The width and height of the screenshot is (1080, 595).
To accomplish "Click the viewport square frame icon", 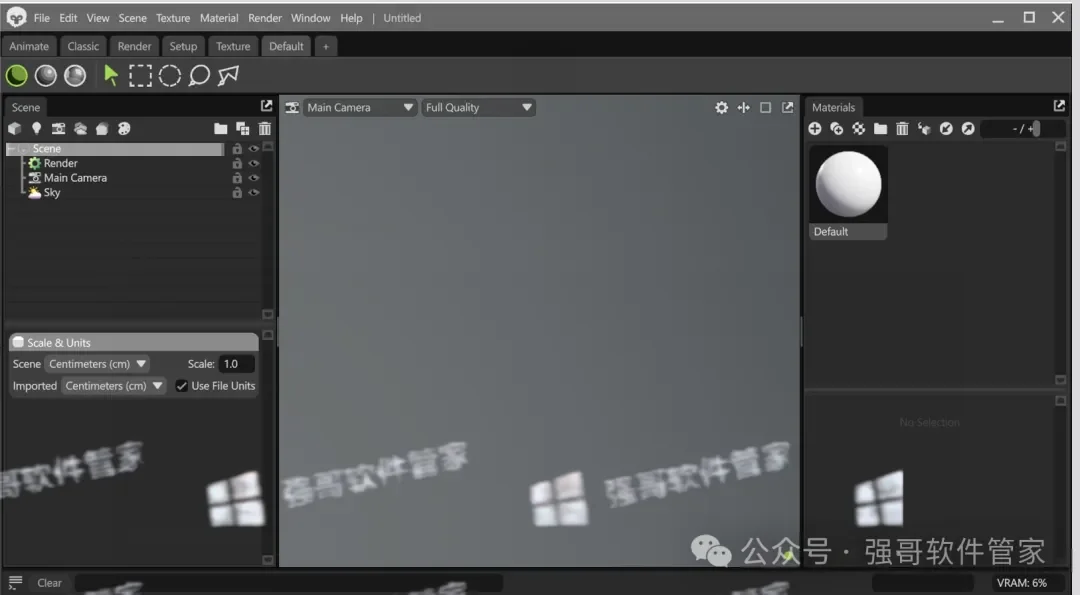I will click(x=765, y=107).
